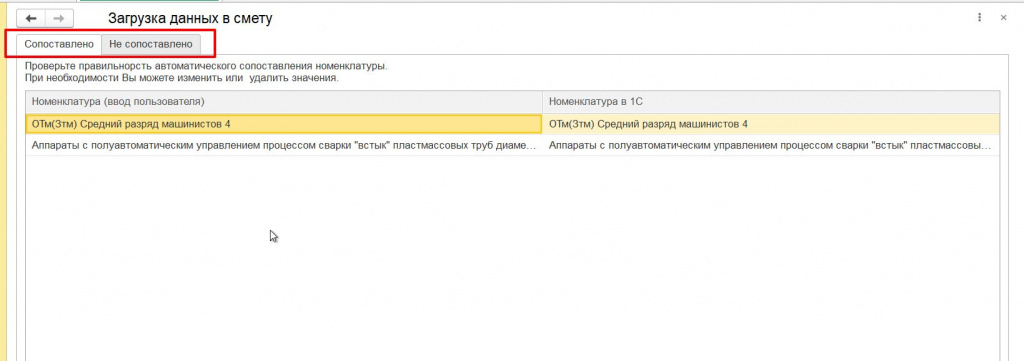Viewport: 1024px width, 361px height.
Task: Open the three-dot more actions menu
Action: coord(980,18)
